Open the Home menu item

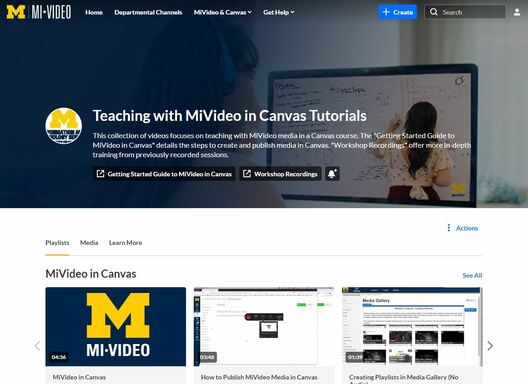tap(94, 12)
